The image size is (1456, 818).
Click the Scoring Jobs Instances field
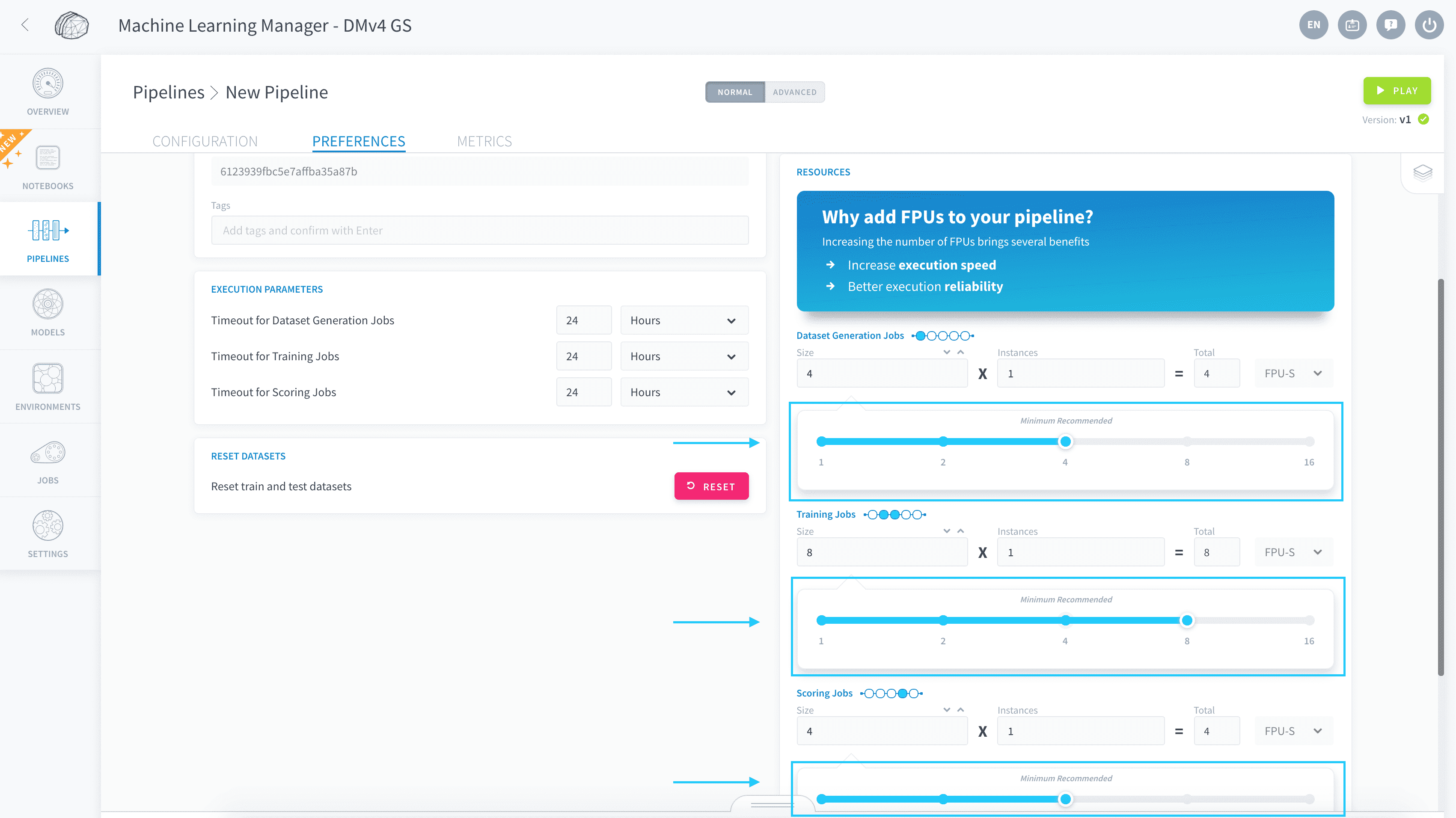click(1081, 731)
